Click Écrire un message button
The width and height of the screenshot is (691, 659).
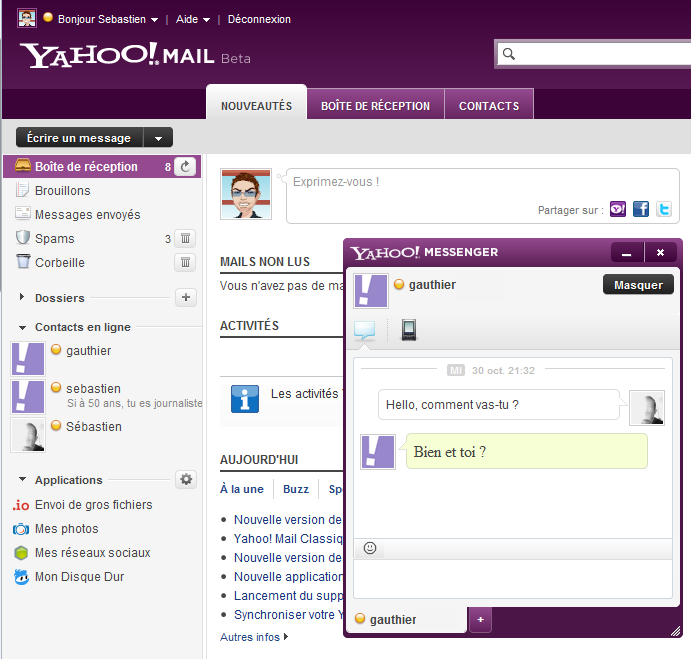[79, 138]
